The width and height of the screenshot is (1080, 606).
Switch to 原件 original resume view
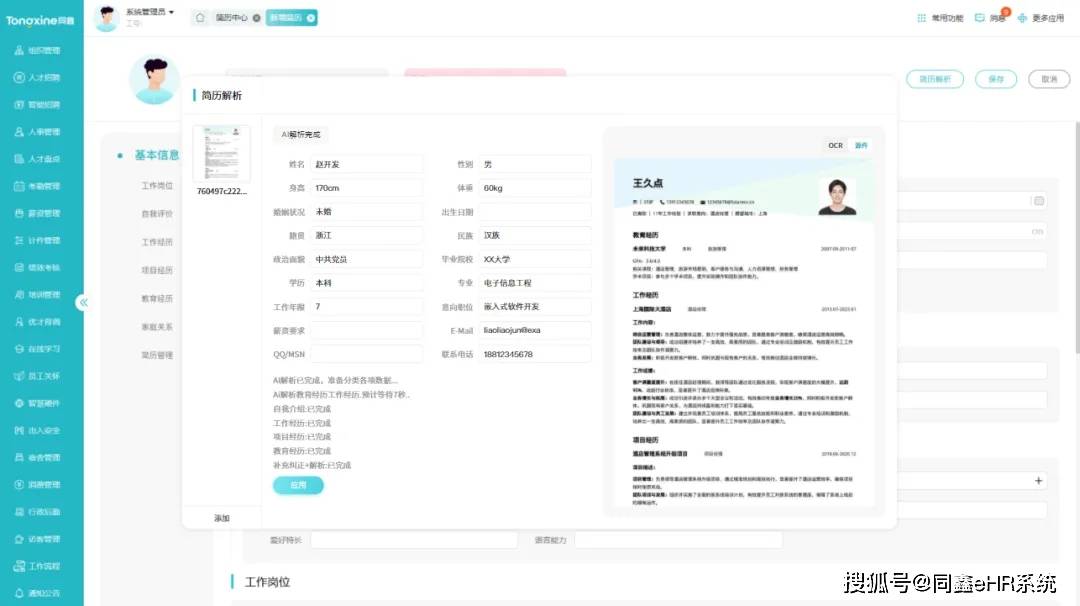tap(861, 146)
